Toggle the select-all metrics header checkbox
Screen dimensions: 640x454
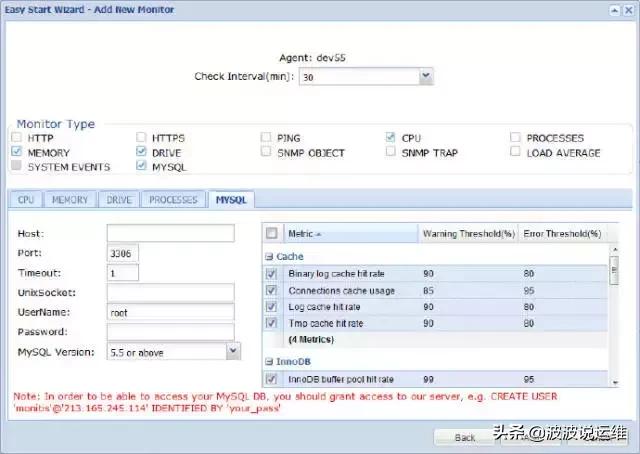click(x=271, y=234)
